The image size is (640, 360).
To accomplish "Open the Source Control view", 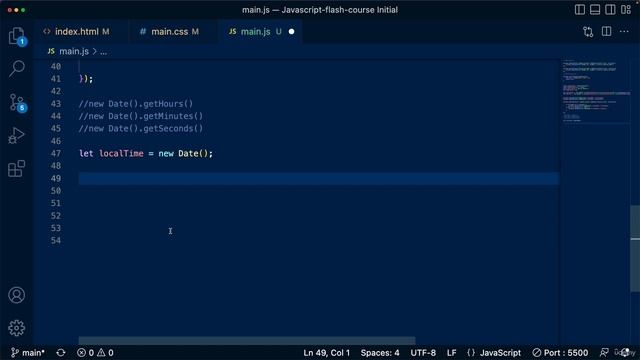I will click(x=17, y=102).
